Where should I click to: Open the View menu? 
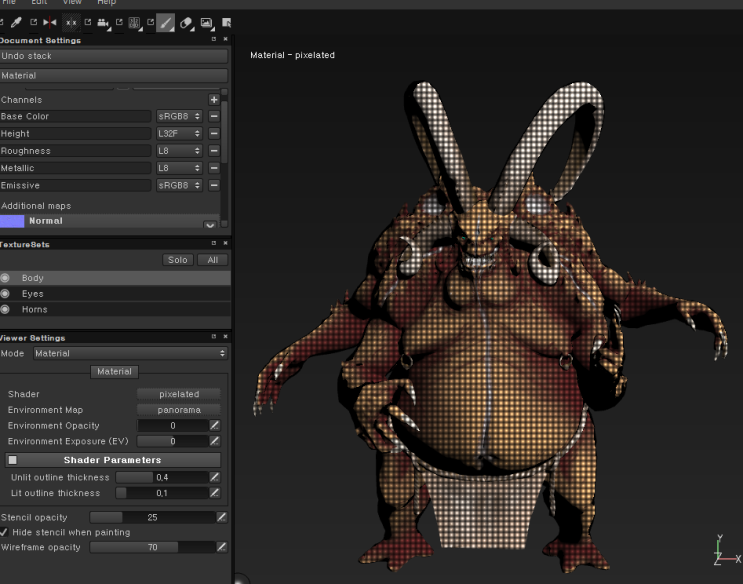(72, 2)
